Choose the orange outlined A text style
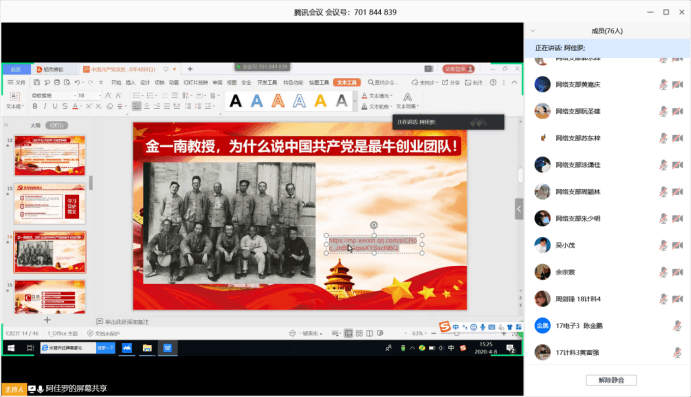 278,101
